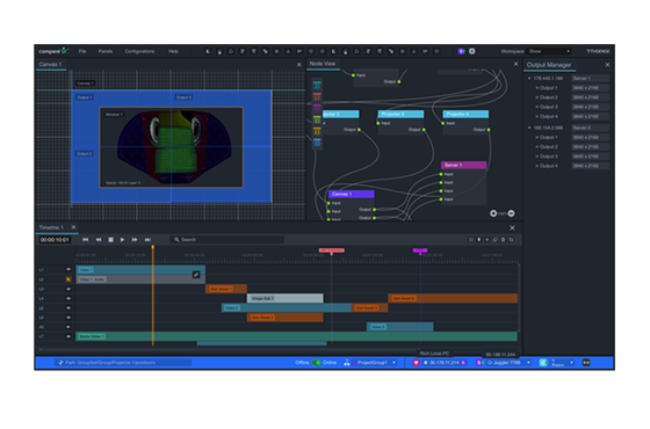The image size is (650, 429).
Task: Toggle visibility eye for layer L4
Action: click(x=68, y=298)
